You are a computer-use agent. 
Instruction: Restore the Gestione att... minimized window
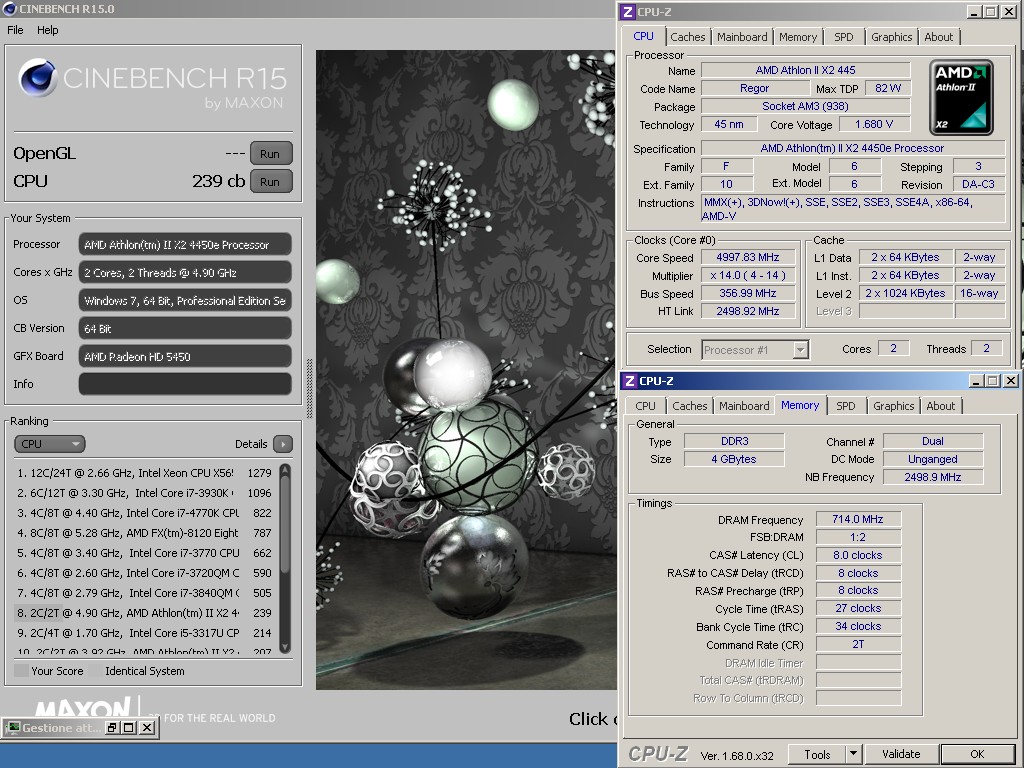112,728
